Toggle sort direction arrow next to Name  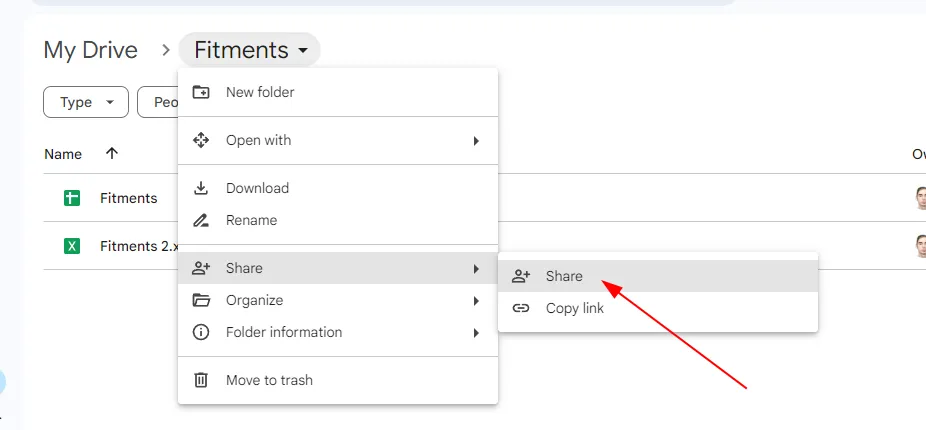click(112, 154)
